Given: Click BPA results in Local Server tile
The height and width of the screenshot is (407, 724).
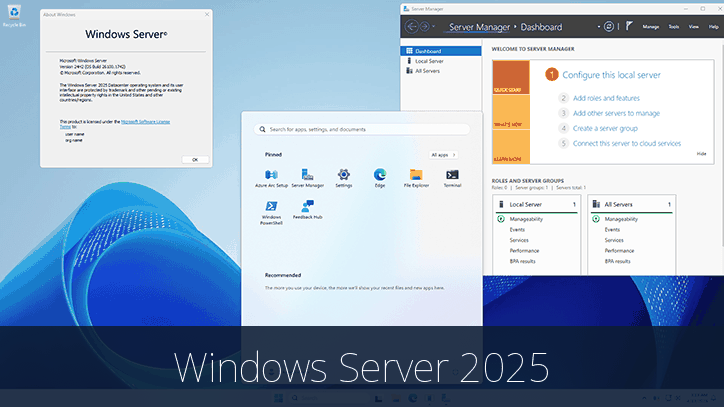Looking at the screenshot, I should 522,261.
